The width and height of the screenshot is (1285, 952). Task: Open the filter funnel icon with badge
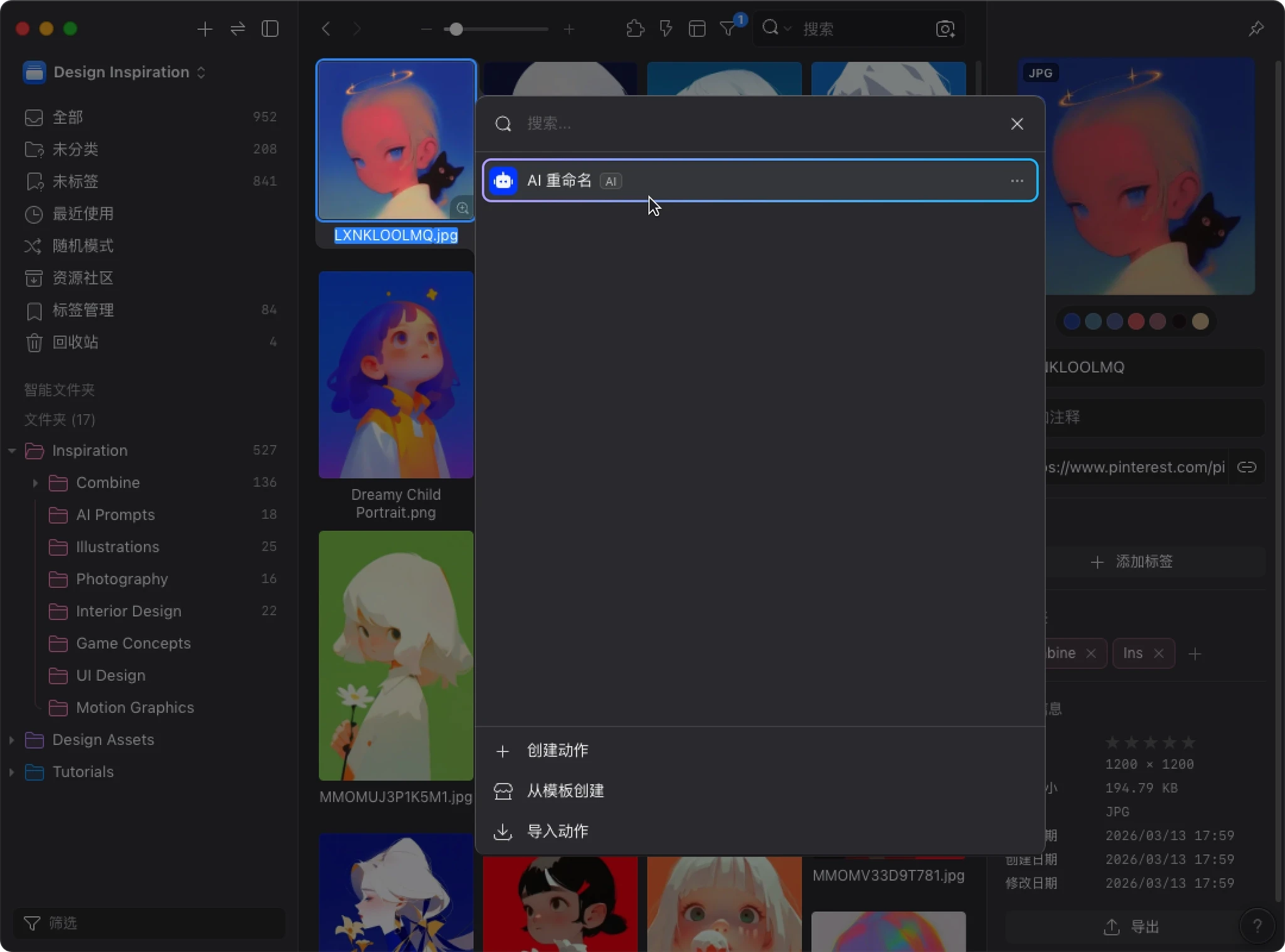[728, 29]
